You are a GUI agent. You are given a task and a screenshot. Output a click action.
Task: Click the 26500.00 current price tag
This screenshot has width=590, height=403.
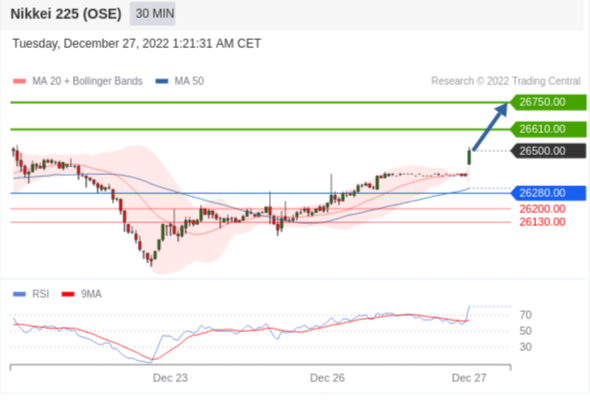tap(548, 151)
